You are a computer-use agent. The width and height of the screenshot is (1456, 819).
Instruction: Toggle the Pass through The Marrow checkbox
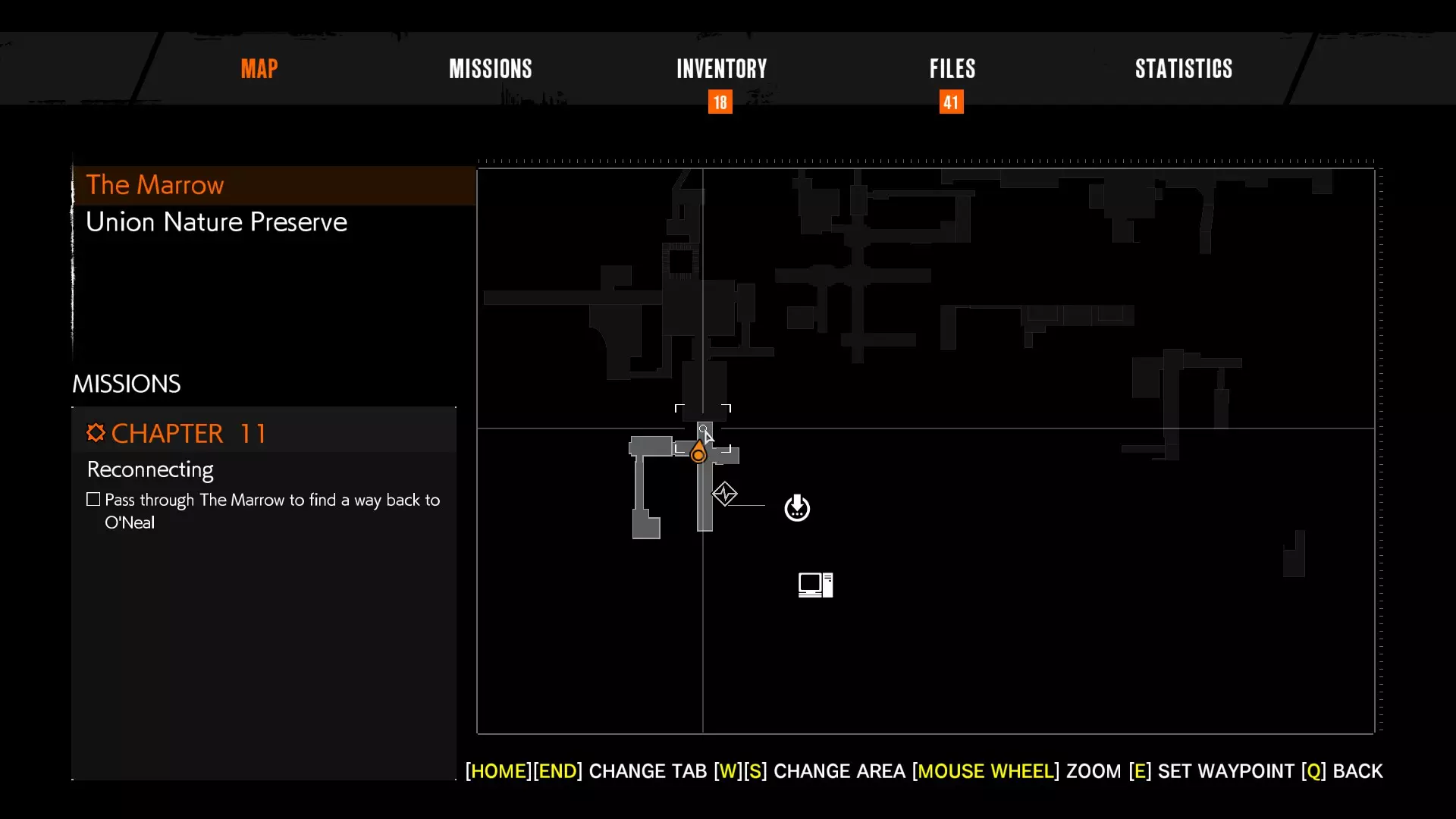point(93,500)
